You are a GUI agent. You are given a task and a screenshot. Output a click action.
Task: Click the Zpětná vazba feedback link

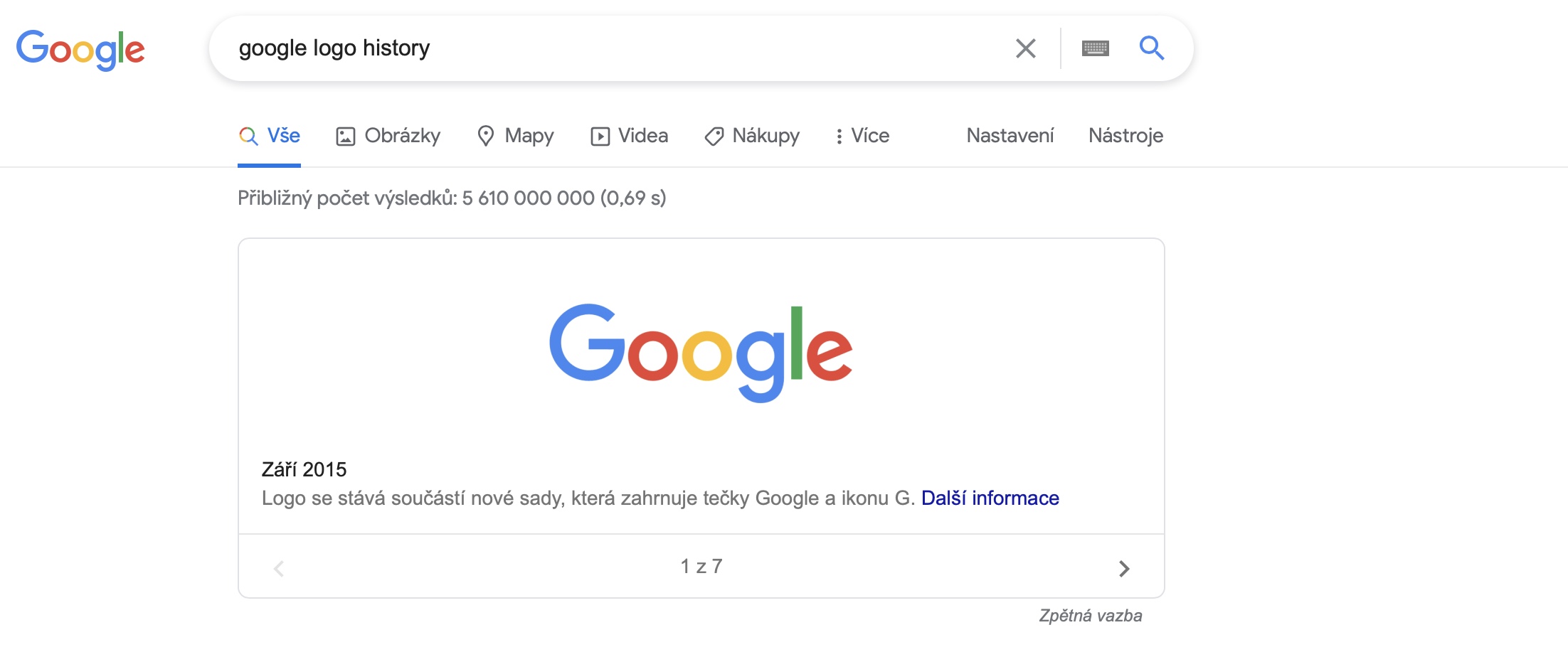(x=1091, y=616)
